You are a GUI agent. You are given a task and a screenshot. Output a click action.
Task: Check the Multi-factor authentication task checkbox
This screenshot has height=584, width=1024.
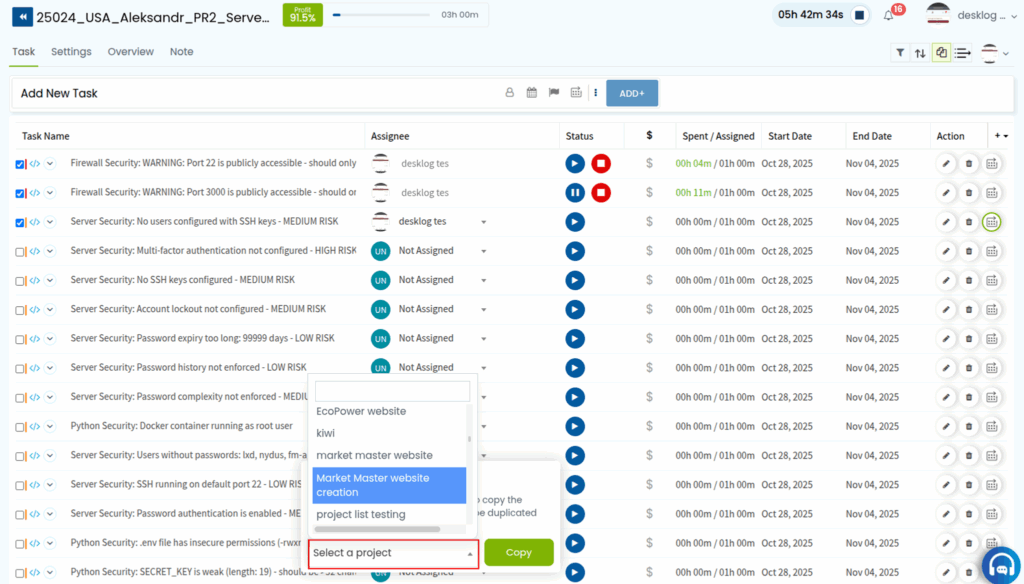click(x=20, y=252)
